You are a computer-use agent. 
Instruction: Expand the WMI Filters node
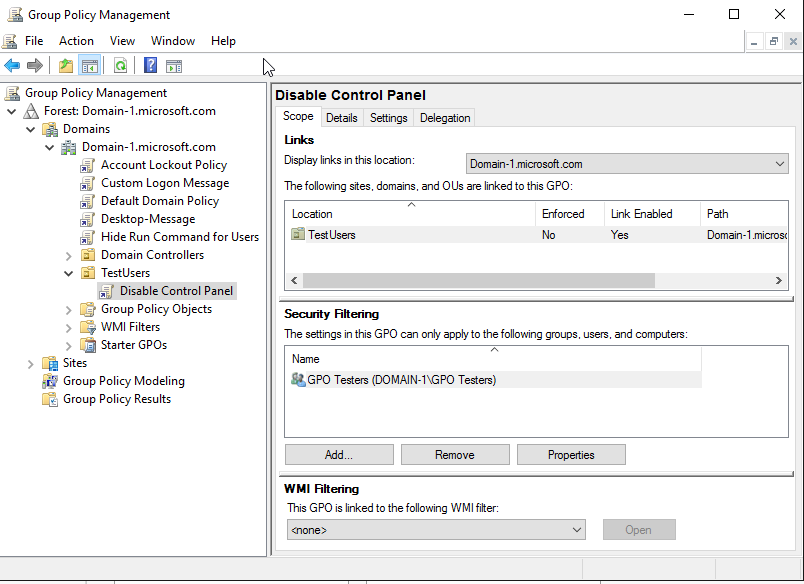[x=69, y=328]
